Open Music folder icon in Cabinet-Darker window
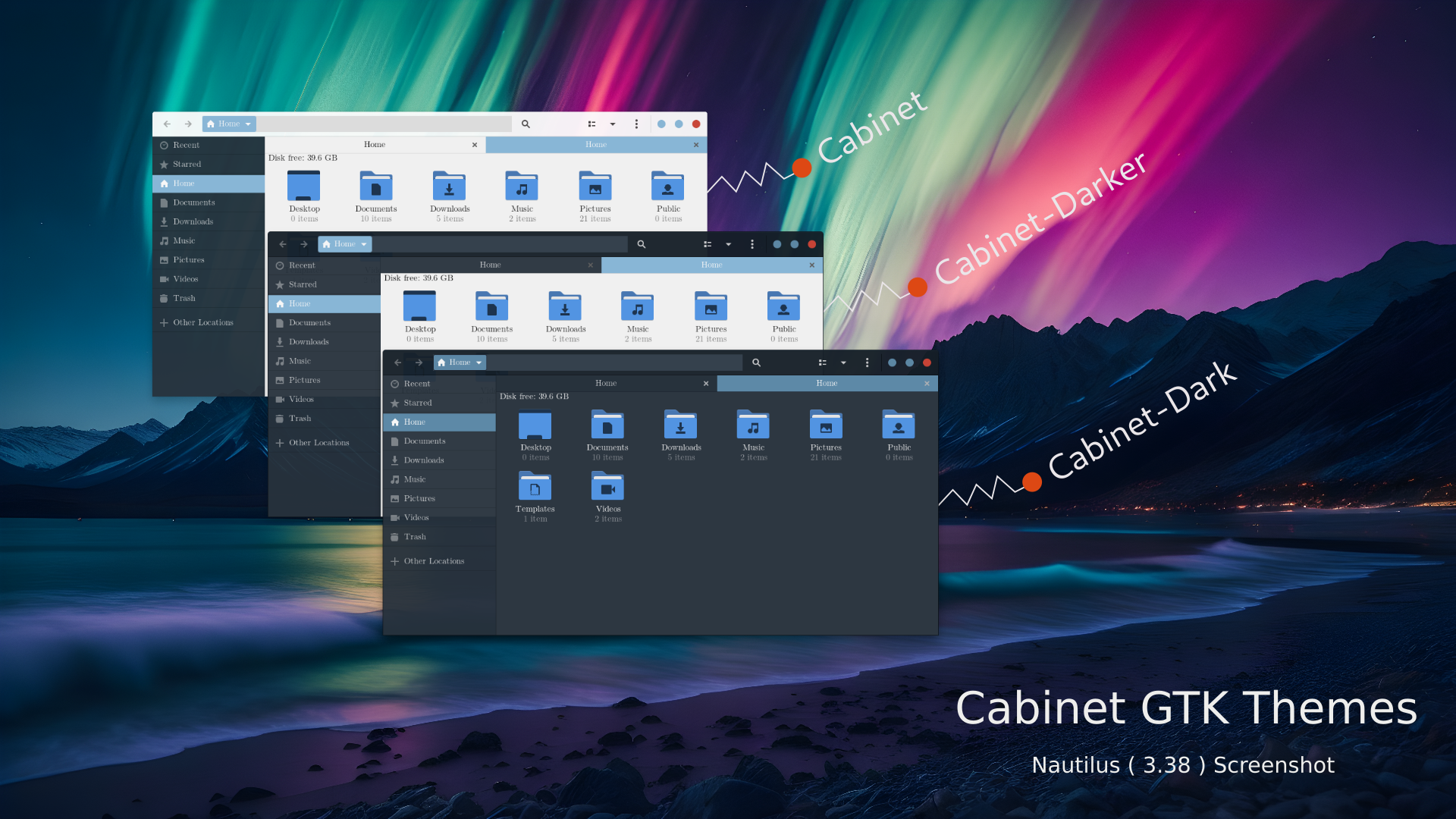Screen dimensions: 1456x819 click(x=637, y=306)
